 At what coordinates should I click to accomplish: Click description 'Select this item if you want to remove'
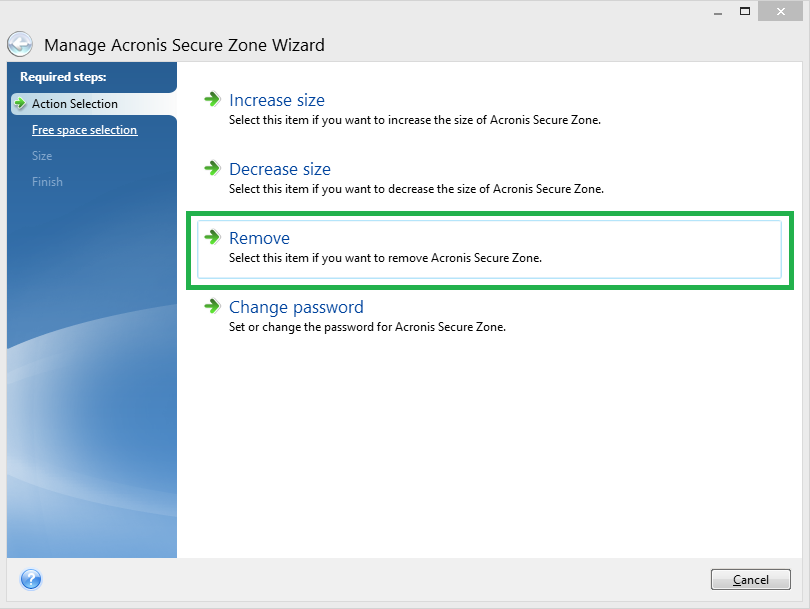tap(385, 258)
